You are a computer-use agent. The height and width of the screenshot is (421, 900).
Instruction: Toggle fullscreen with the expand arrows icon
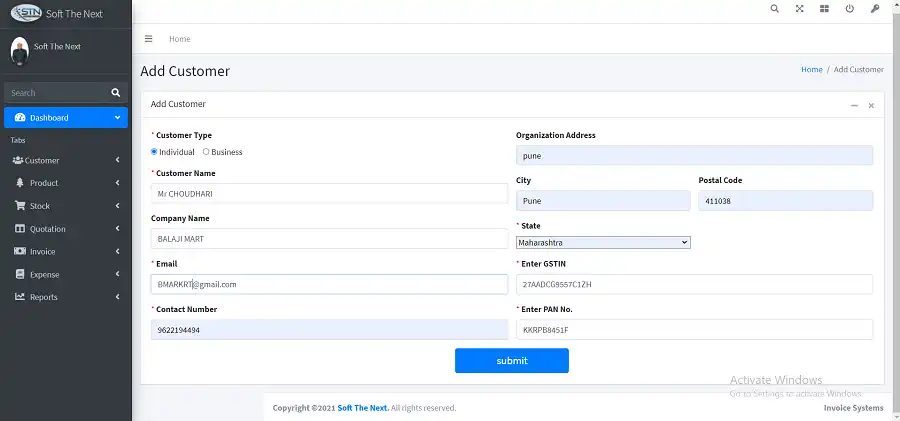pyautogui.click(x=799, y=9)
